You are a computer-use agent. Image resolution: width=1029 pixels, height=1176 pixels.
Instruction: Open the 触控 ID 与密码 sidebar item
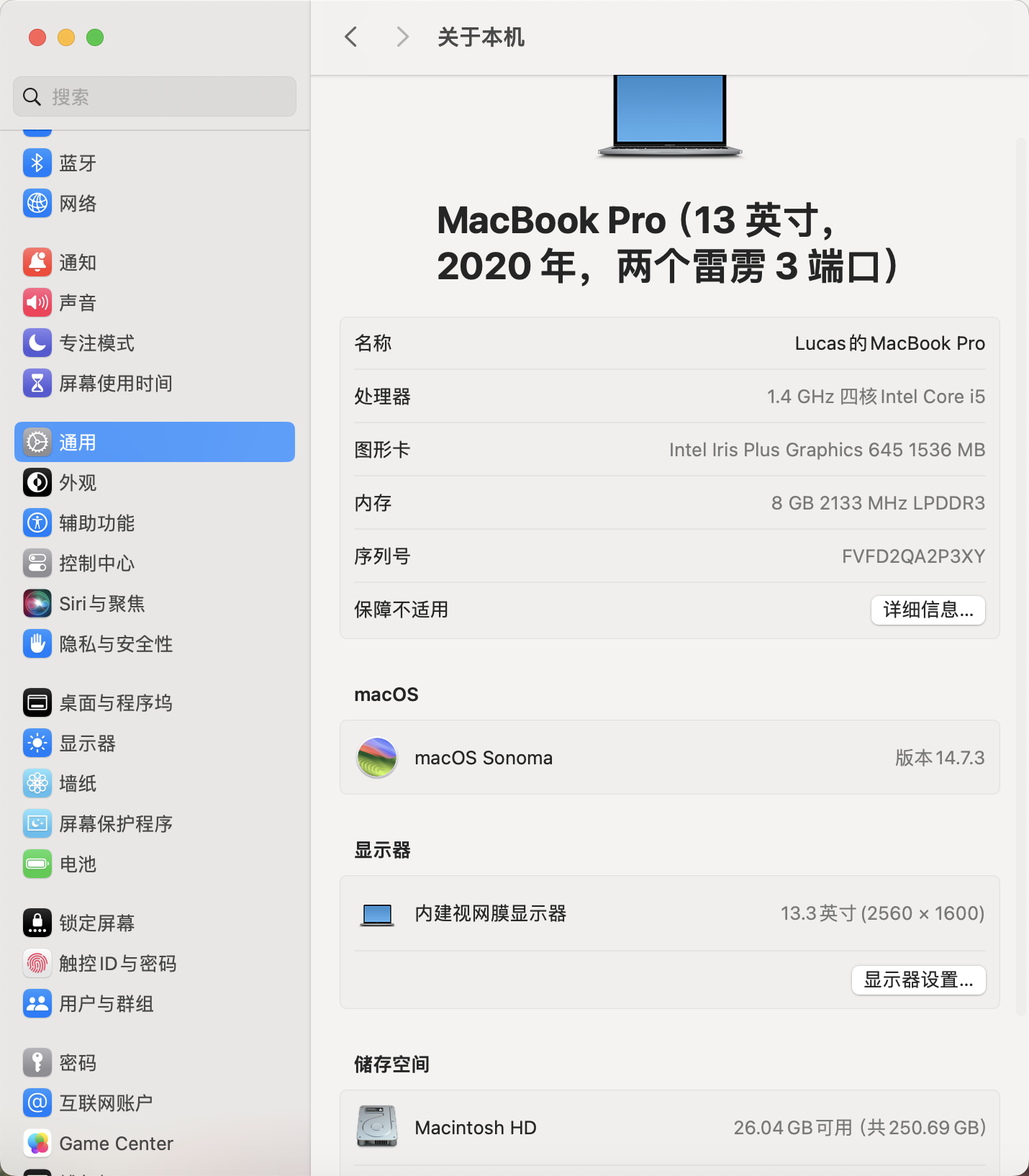tap(155, 963)
